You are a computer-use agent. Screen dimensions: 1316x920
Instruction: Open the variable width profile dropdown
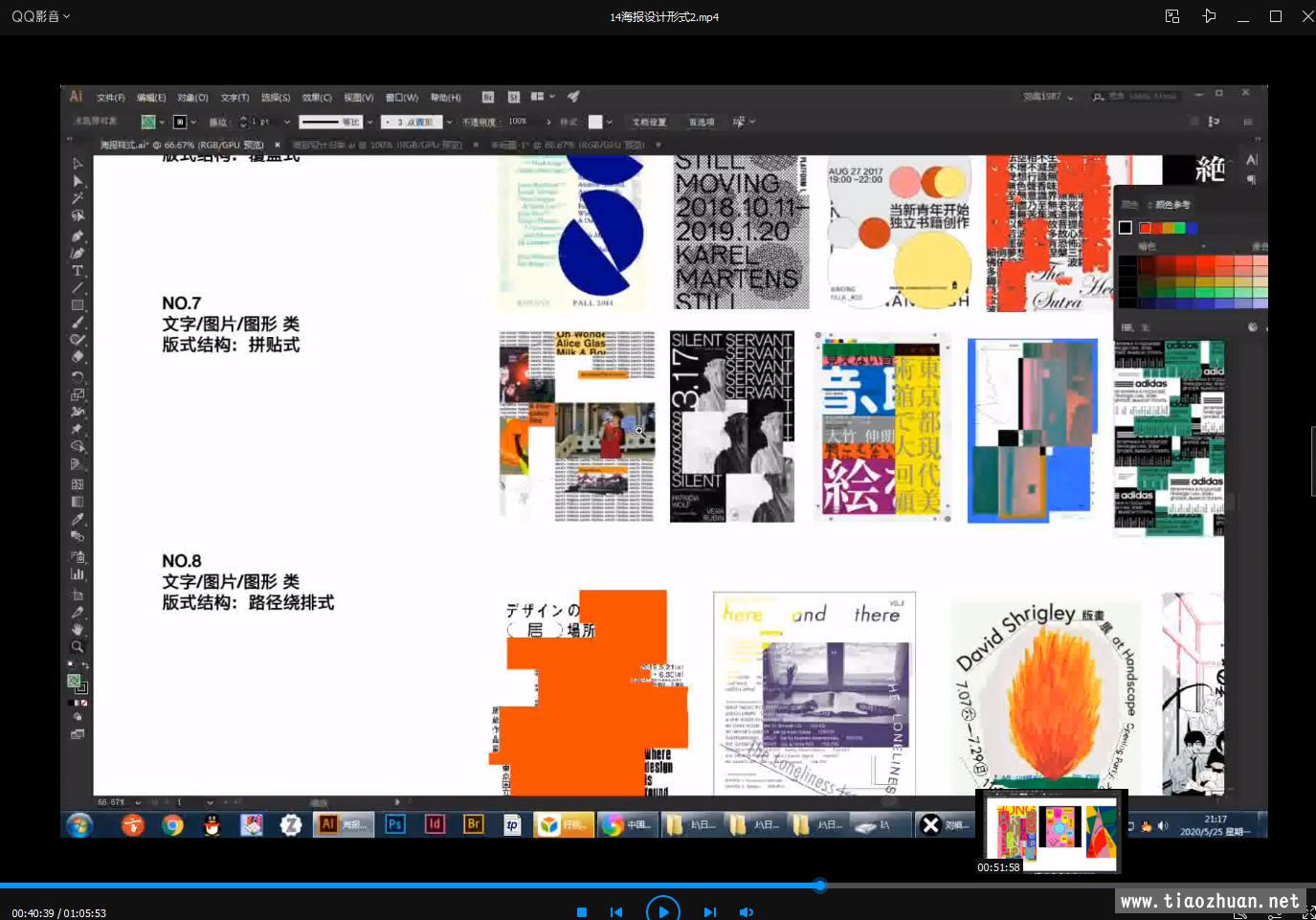click(x=369, y=122)
